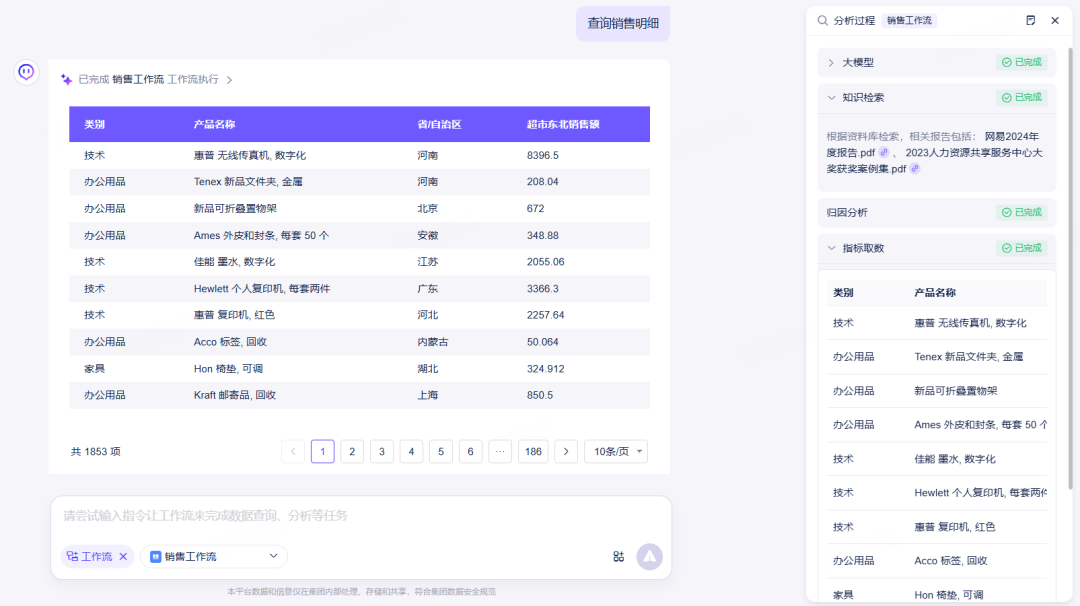Select Hon 椅垫, 可调 in side panel table
1080x606 pixels.
point(948,594)
